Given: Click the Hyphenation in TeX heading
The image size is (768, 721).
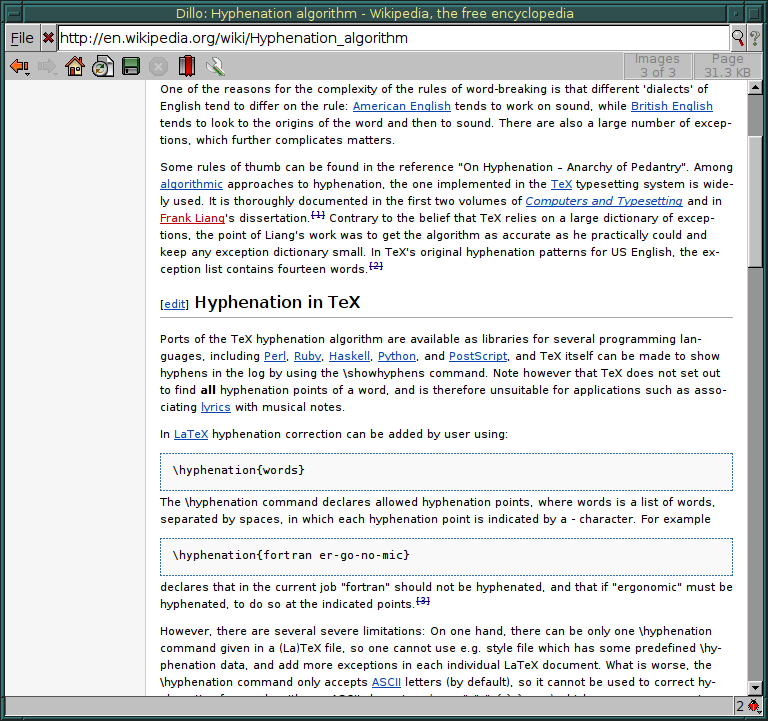Looking at the screenshot, I should (x=277, y=302).
